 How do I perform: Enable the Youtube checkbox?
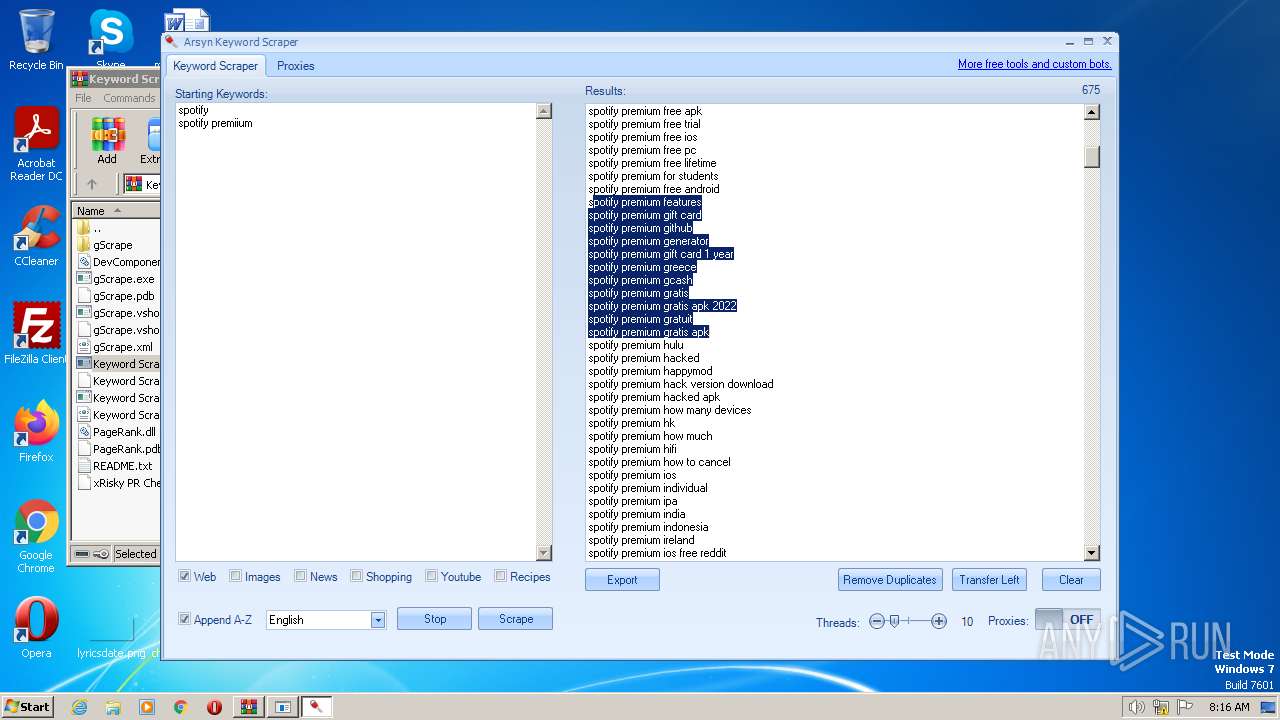point(431,576)
